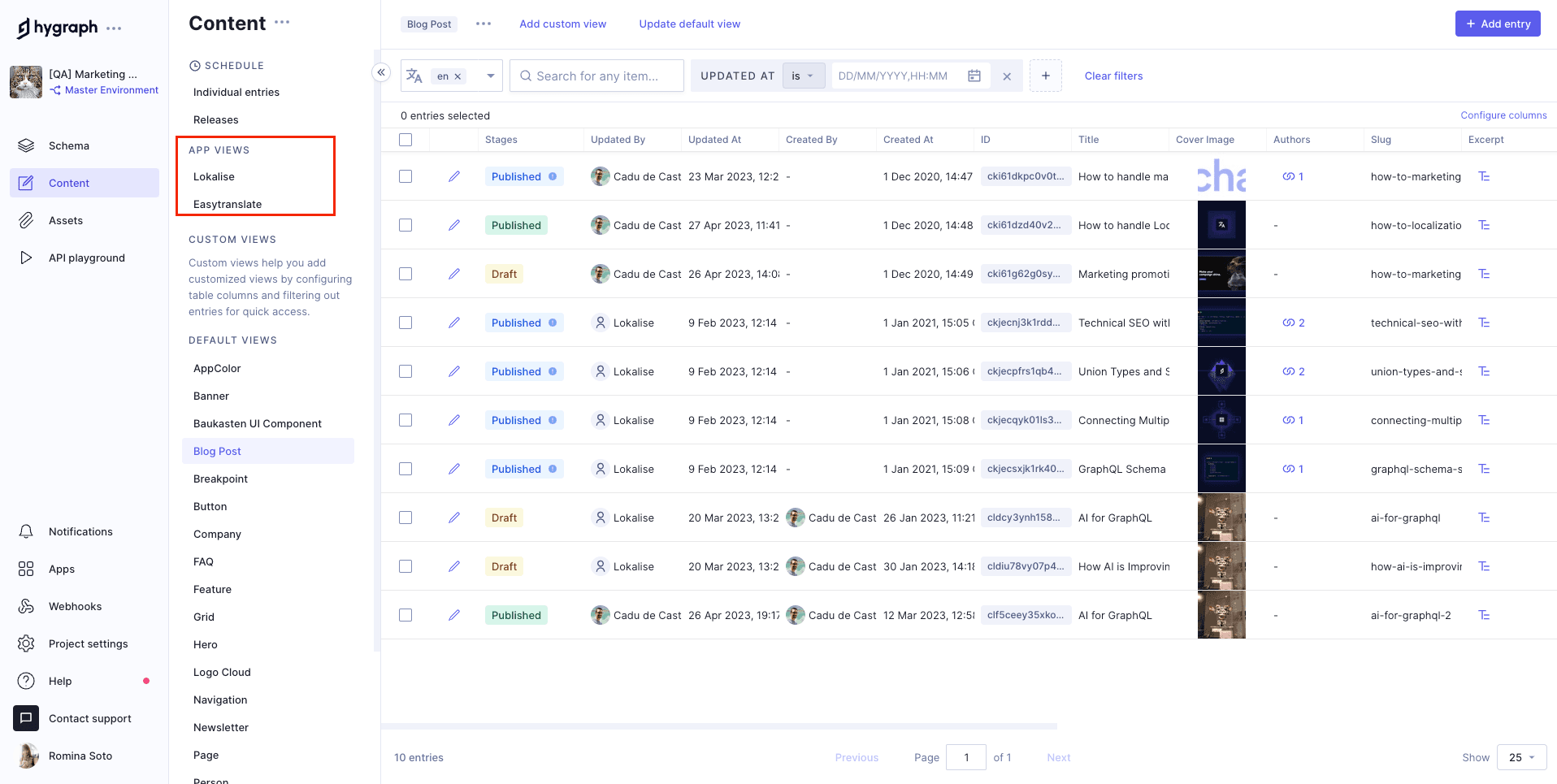Change entries shown per page from 25
1557x784 pixels.
(1520, 757)
